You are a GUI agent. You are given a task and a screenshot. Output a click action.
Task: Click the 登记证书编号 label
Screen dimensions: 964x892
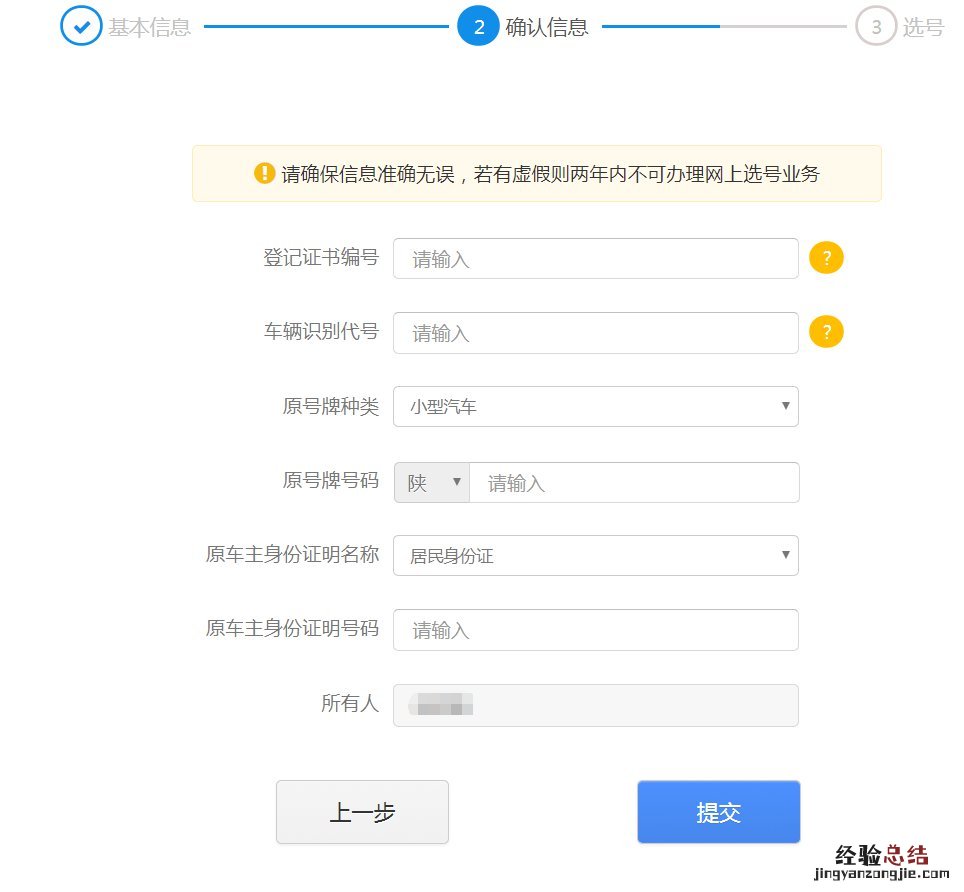coord(321,257)
